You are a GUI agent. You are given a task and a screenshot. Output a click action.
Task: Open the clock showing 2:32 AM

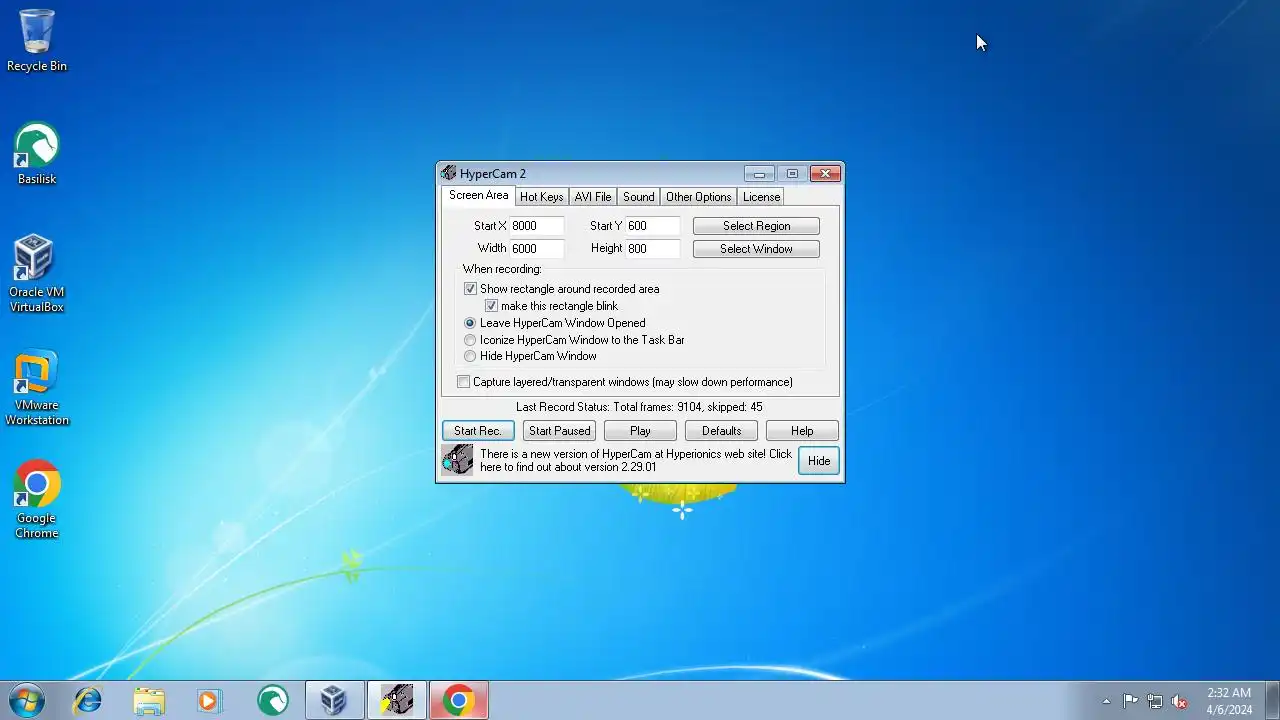pos(1229,701)
